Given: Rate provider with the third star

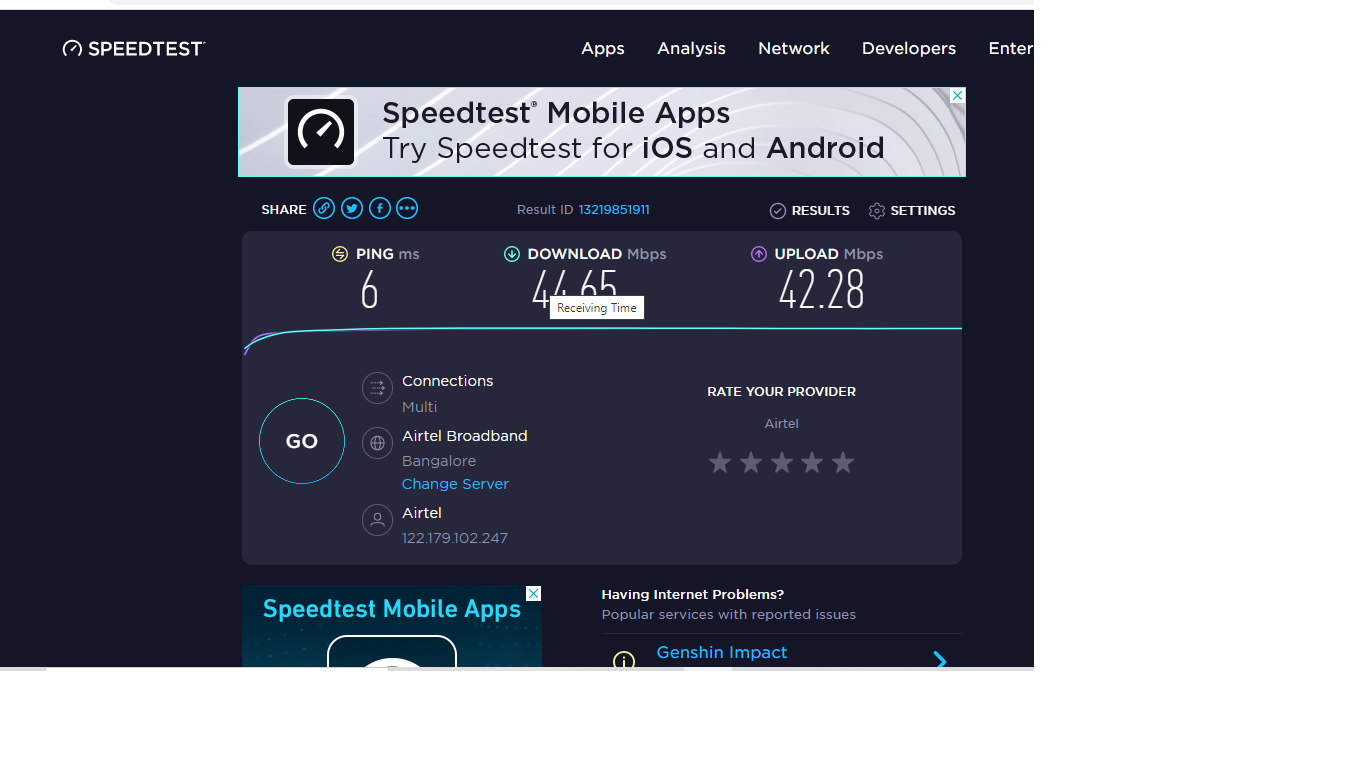Looking at the screenshot, I should pyautogui.click(x=781, y=462).
